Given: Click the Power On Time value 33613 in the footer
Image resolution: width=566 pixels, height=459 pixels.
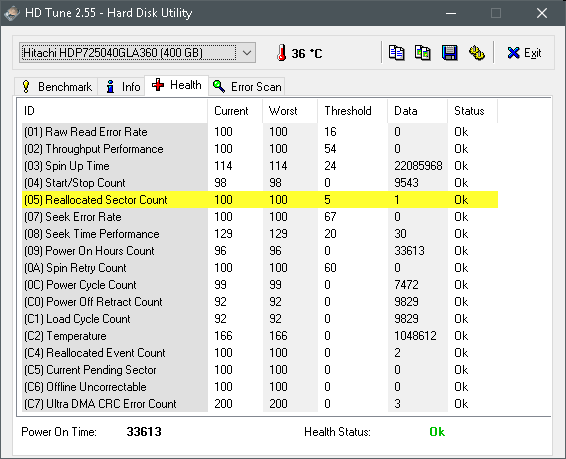Looking at the screenshot, I should [144, 432].
